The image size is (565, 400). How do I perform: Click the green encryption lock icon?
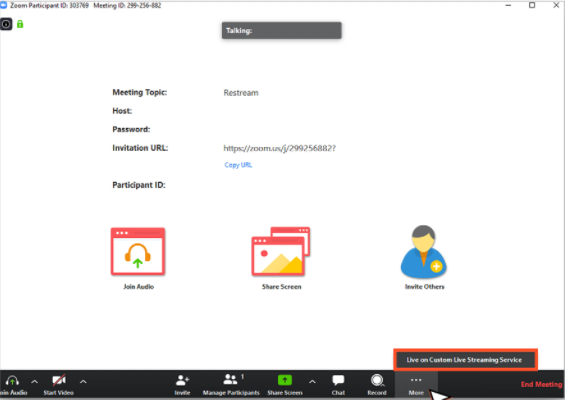click(20, 24)
